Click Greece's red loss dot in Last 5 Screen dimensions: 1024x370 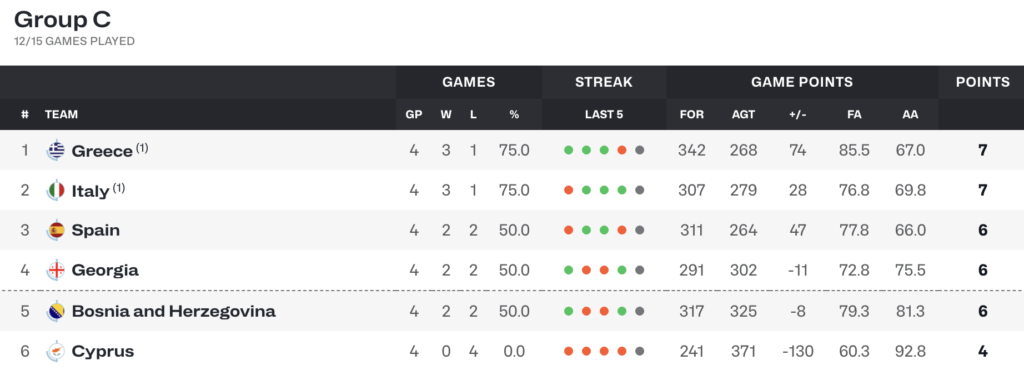(622, 151)
